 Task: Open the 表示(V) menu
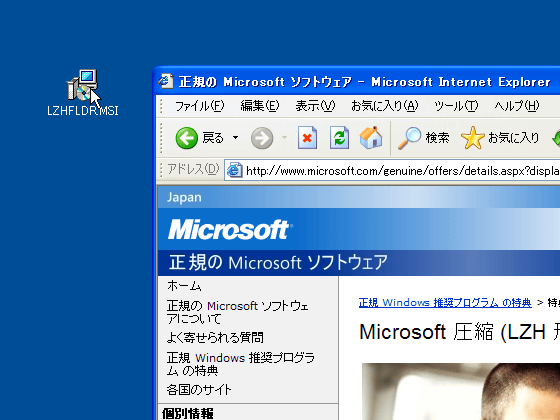(x=315, y=106)
